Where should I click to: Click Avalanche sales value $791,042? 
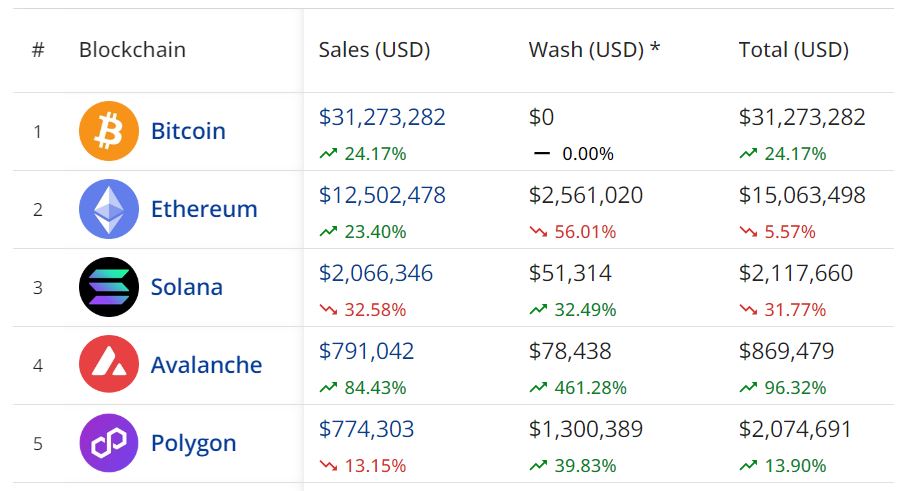366,351
